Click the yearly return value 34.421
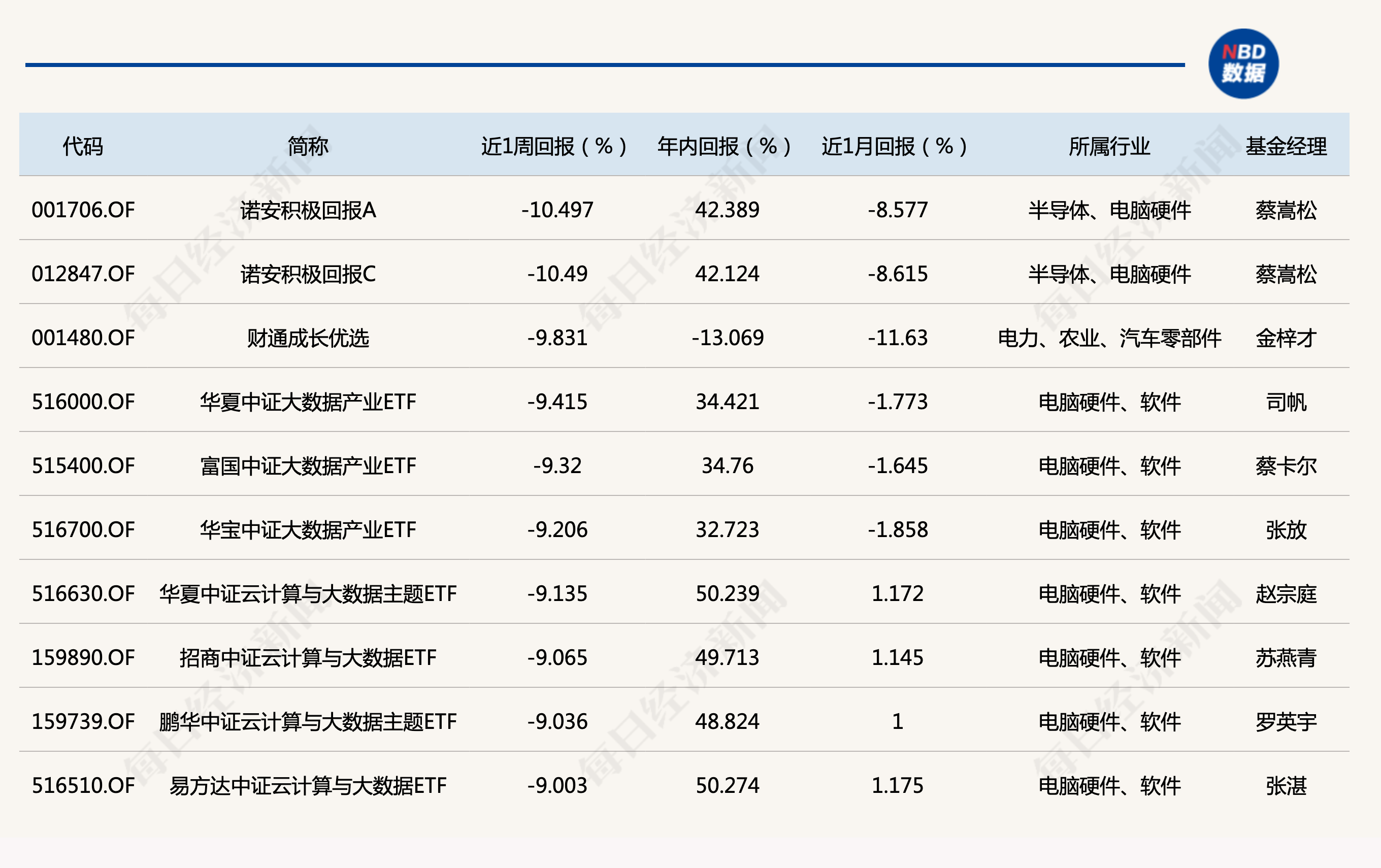This screenshot has width=1381, height=868. coord(727,402)
